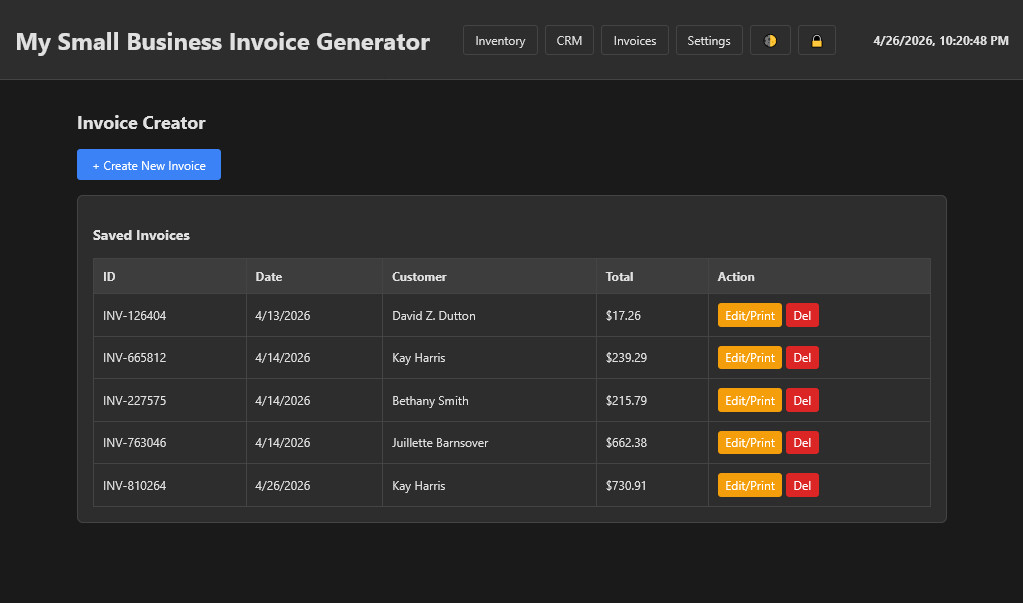Click the 'Saved Invoices' heading
Image resolution: width=1023 pixels, height=603 pixels.
point(141,235)
